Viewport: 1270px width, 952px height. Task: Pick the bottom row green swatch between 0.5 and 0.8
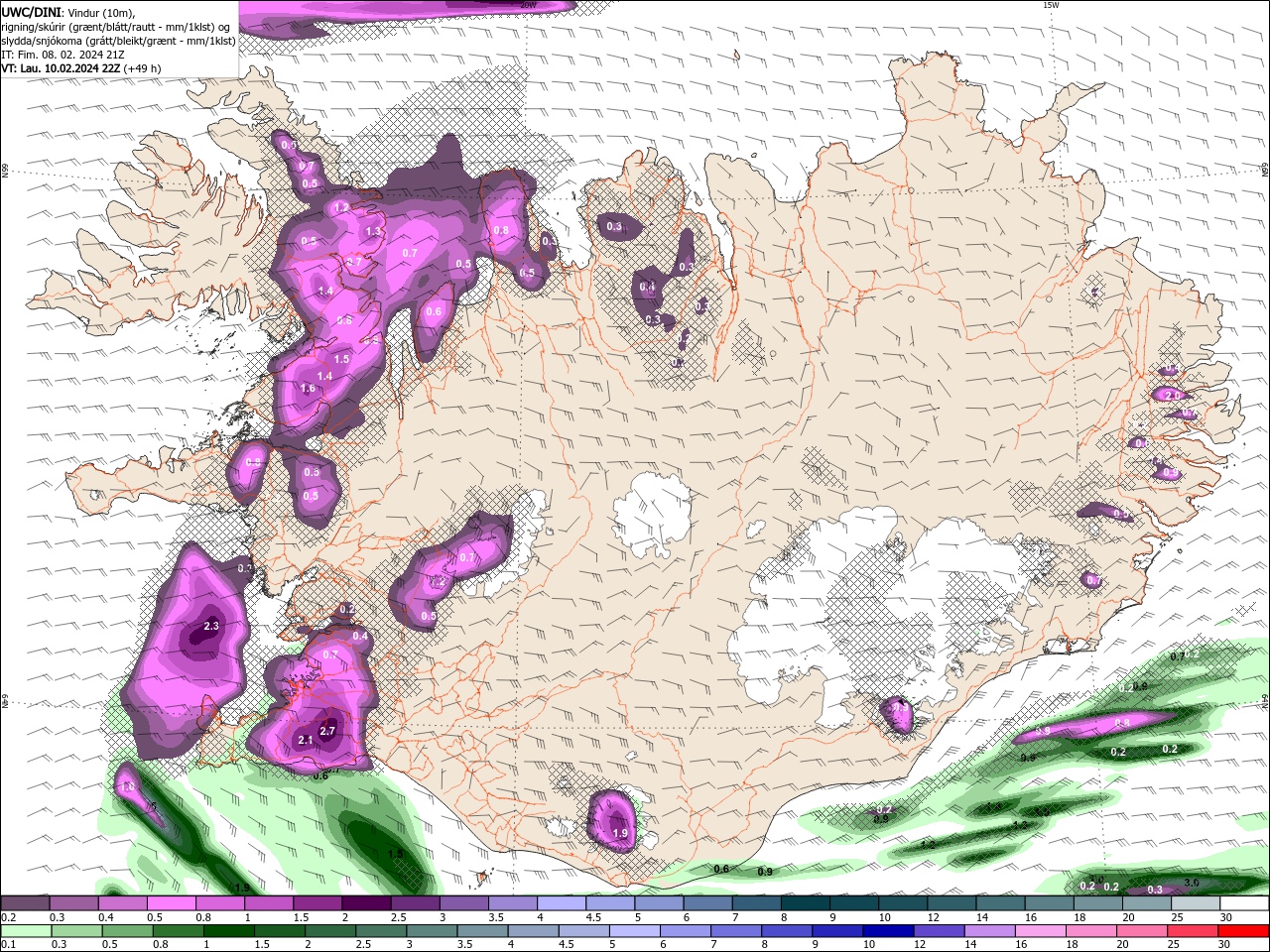coord(127,931)
